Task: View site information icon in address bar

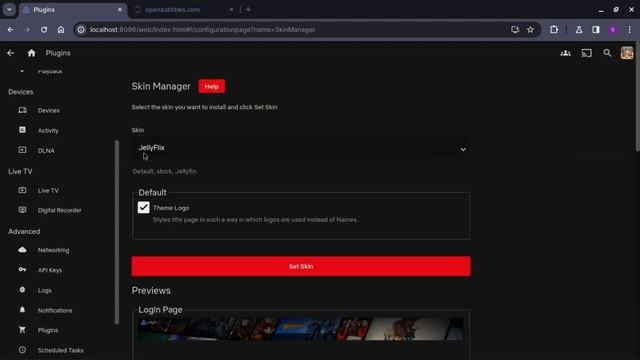Action: click(x=81, y=29)
